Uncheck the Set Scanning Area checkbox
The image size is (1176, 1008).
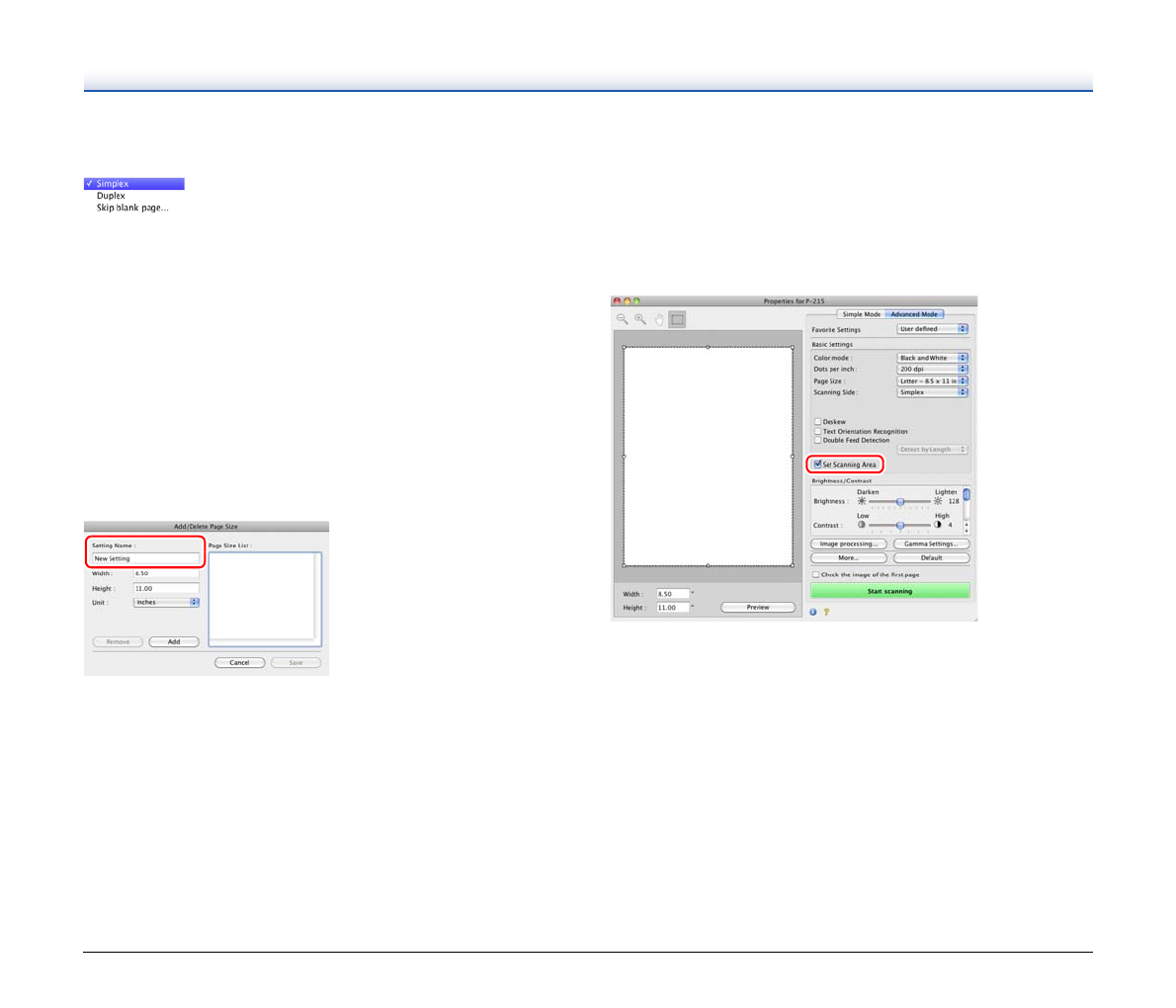[x=818, y=464]
